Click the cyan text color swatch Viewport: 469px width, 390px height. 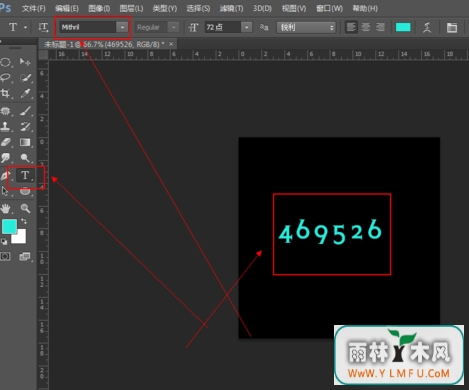pos(403,27)
